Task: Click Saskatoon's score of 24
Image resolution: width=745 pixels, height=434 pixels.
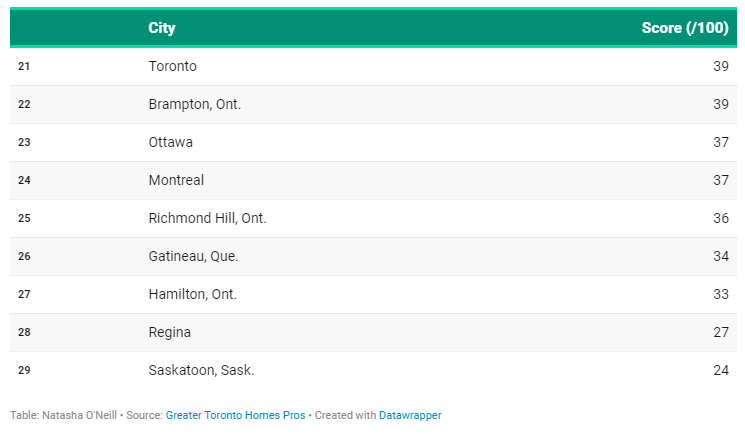Action: (x=721, y=370)
